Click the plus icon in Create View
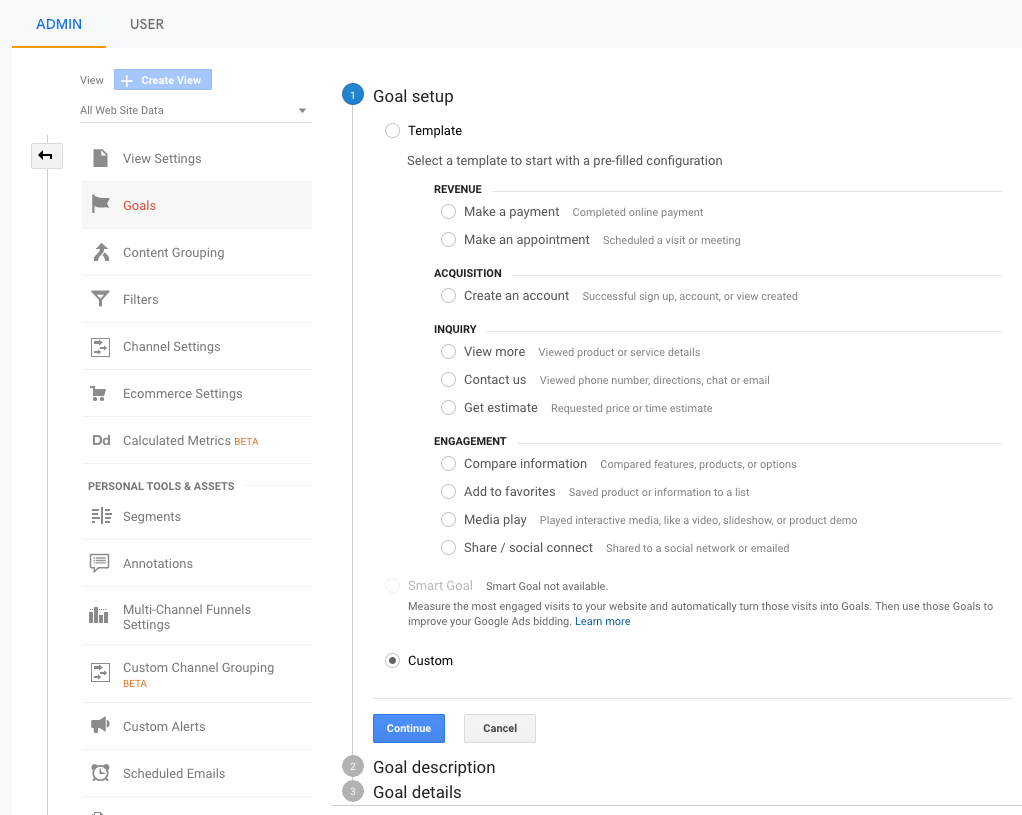Viewport: 1022px width, 815px height. coord(127,80)
